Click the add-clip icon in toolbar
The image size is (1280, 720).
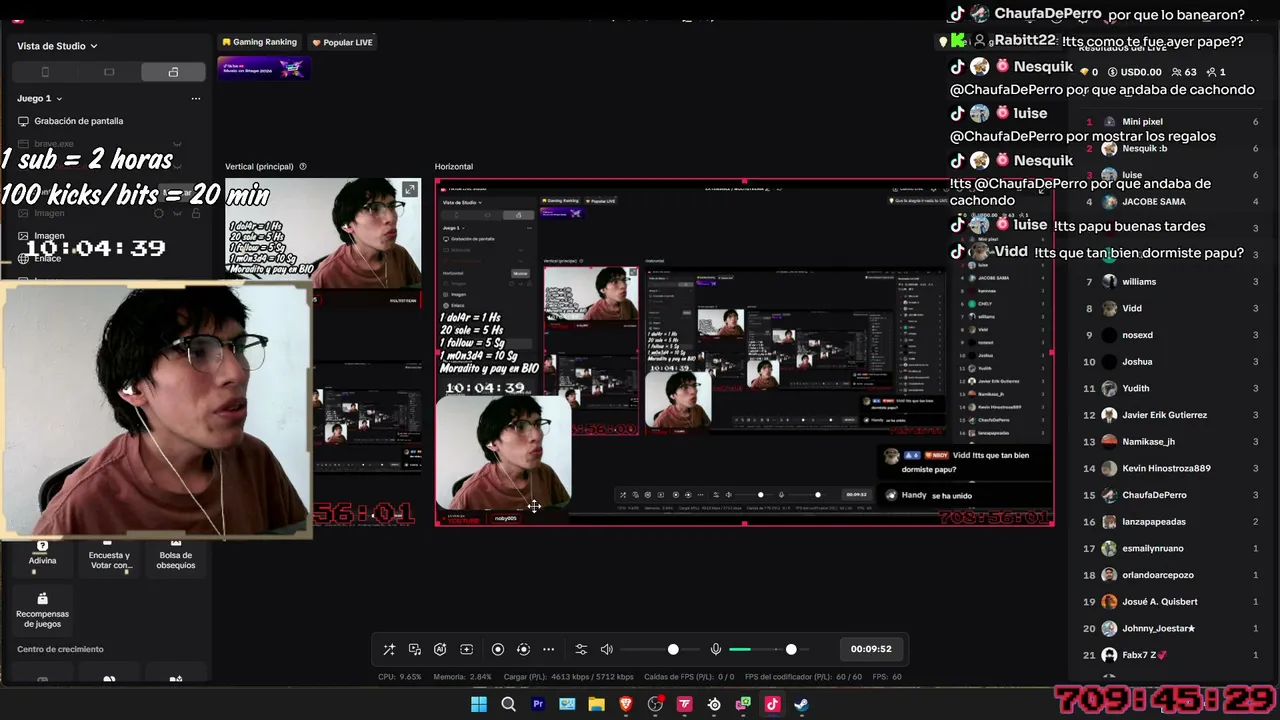[x=466, y=649]
